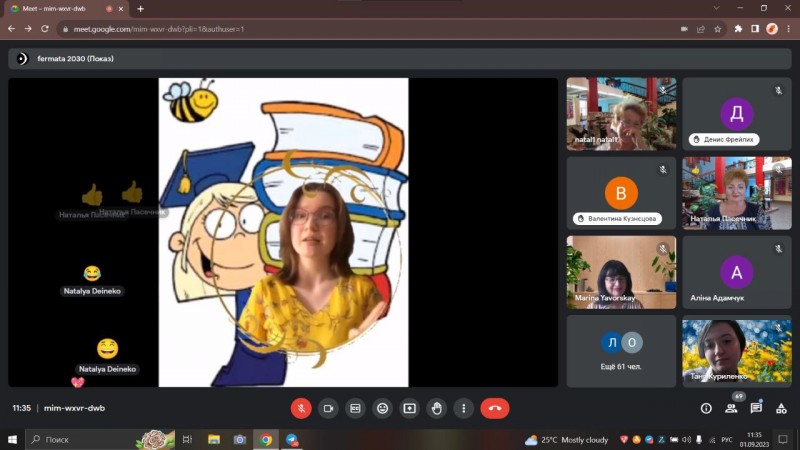This screenshot has width=800, height=450.
Task: Raise your hand in the meeting
Action: click(x=436, y=408)
